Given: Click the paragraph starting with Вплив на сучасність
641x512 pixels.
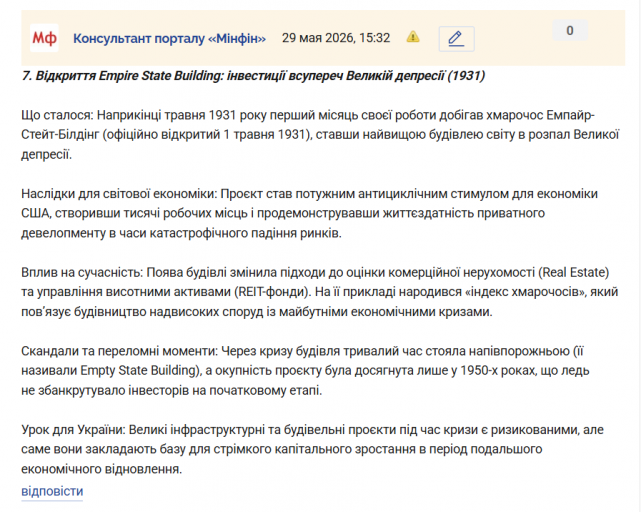Looking at the screenshot, I should pos(319,292).
